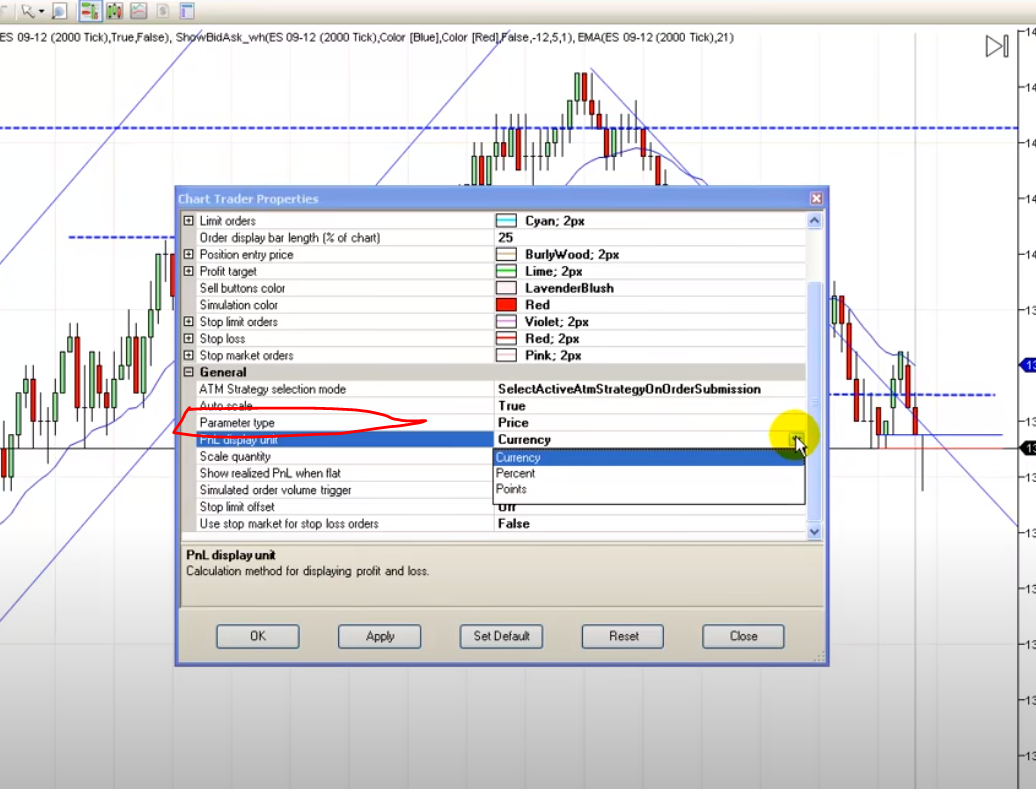Expand the Stop loss properties

coord(189,338)
